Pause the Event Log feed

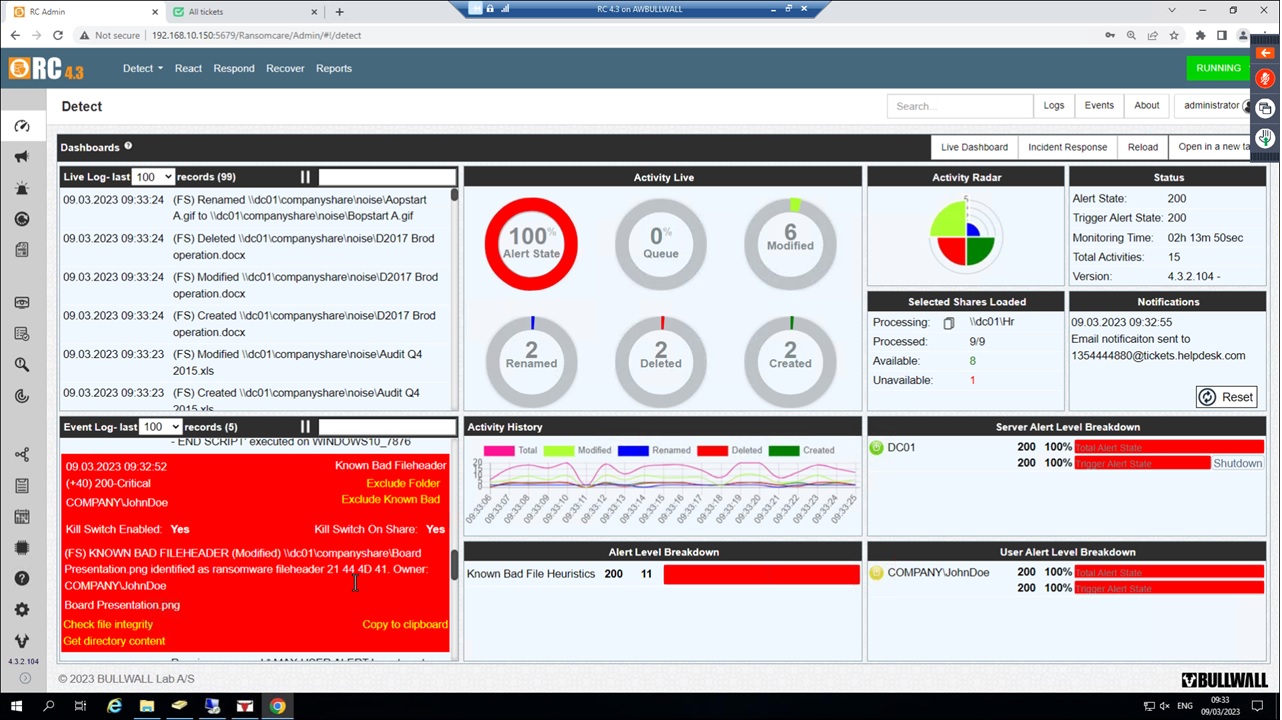coord(305,427)
